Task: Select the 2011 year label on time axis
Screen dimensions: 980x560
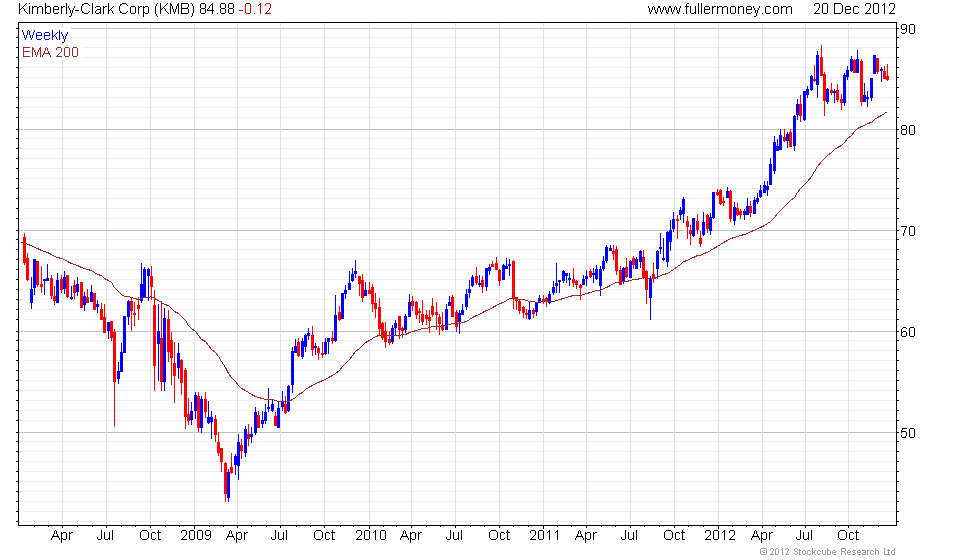Action: click(544, 536)
